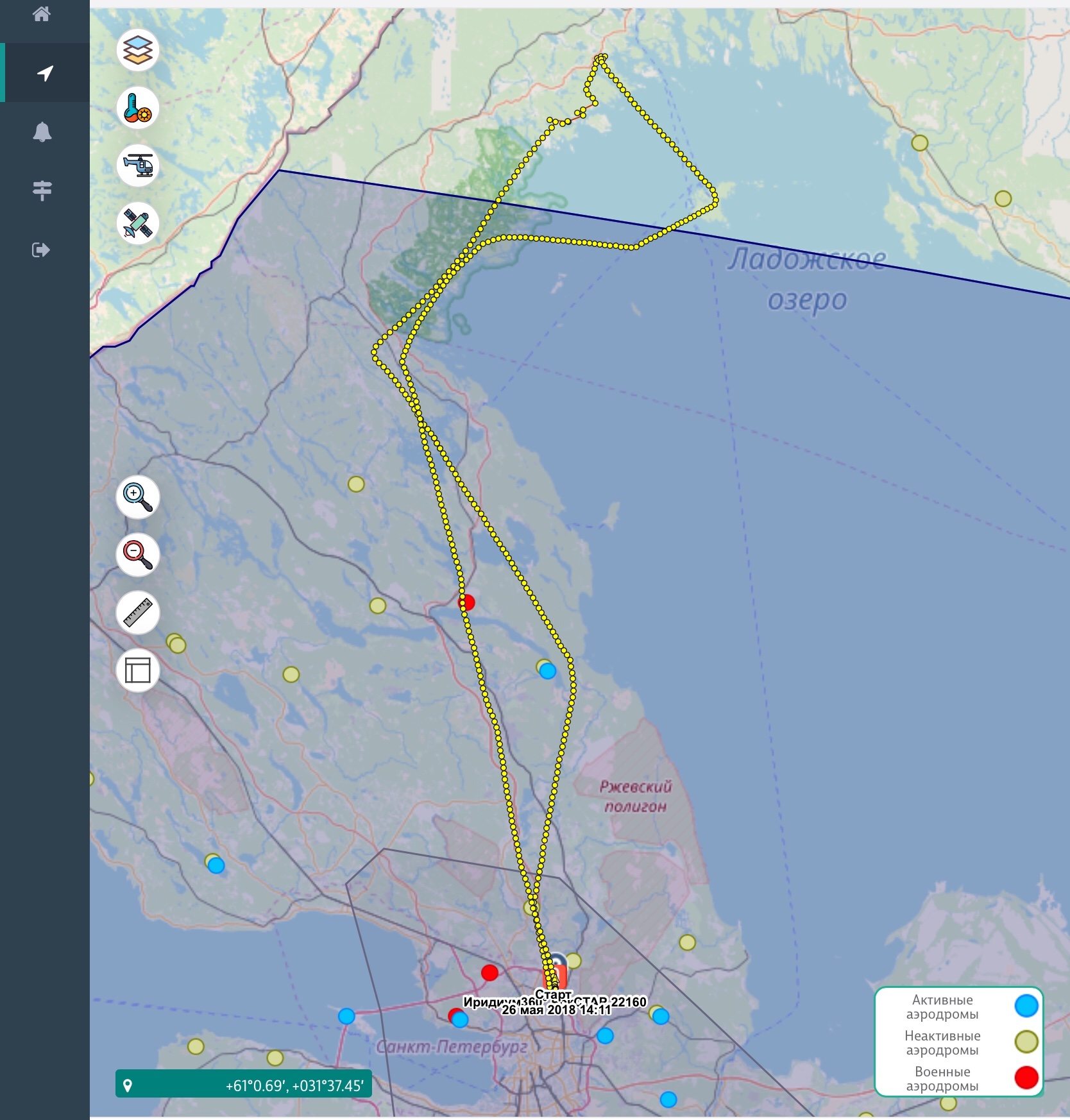Open notifications bell in sidebar
The width and height of the screenshot is (1070, 1120).
pyautogui.click(x=42, y=132)
